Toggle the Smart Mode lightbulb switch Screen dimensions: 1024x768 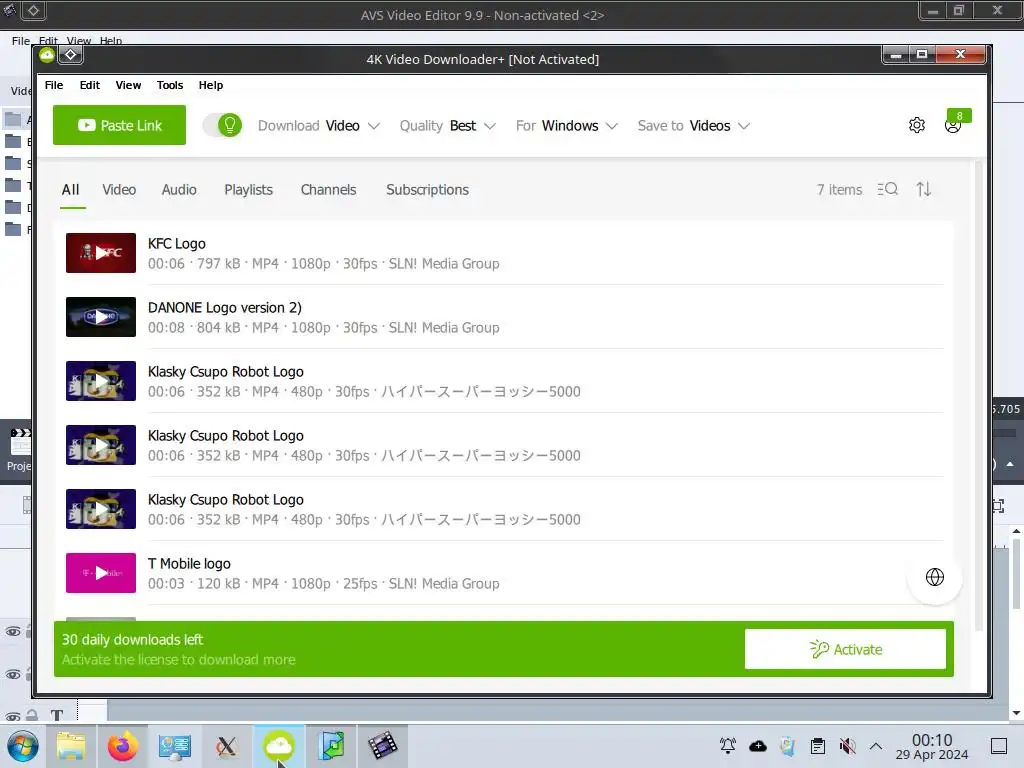(x=222, y=125)
